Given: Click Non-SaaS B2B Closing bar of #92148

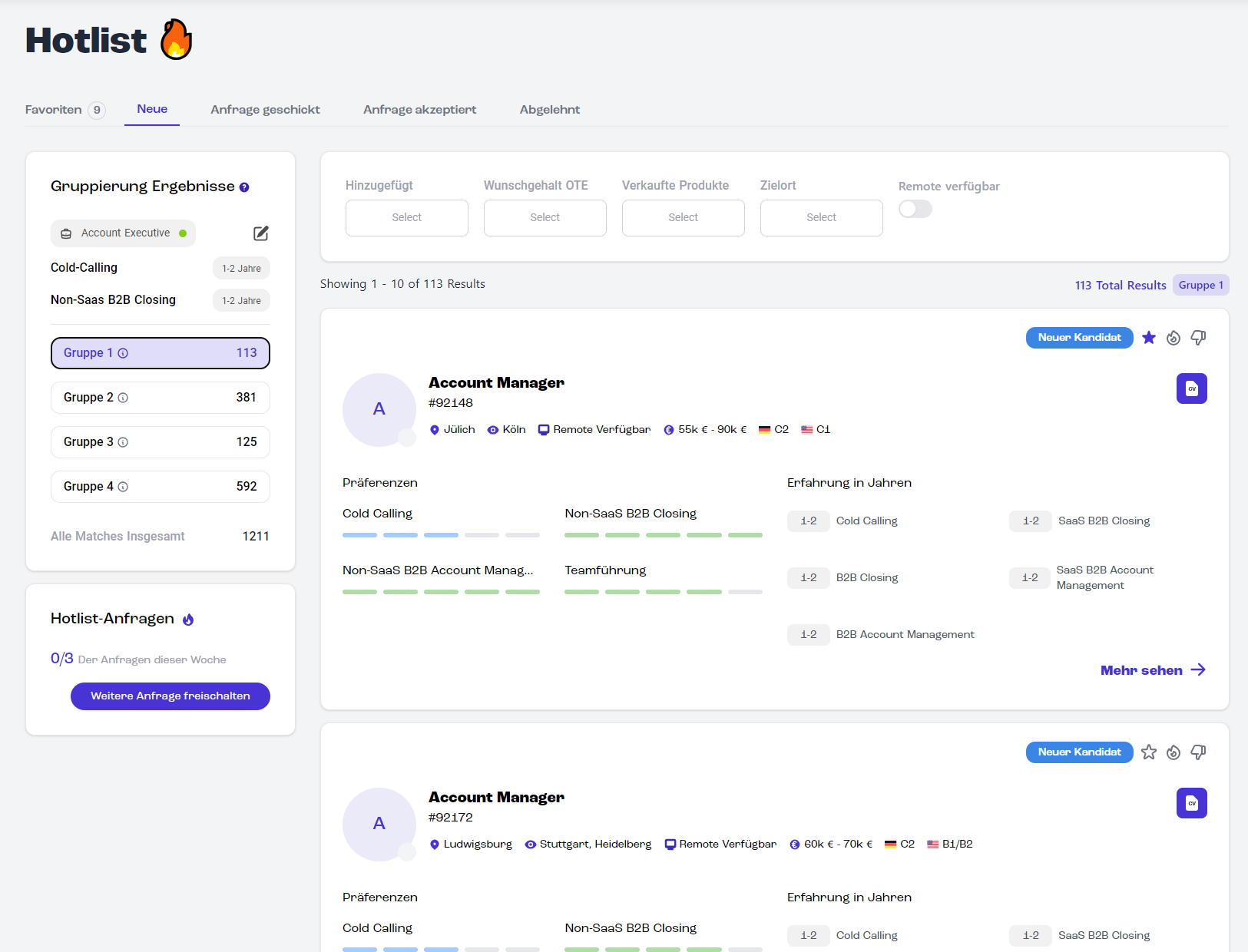Looking at the screenshot, I should tap(664, 535).
